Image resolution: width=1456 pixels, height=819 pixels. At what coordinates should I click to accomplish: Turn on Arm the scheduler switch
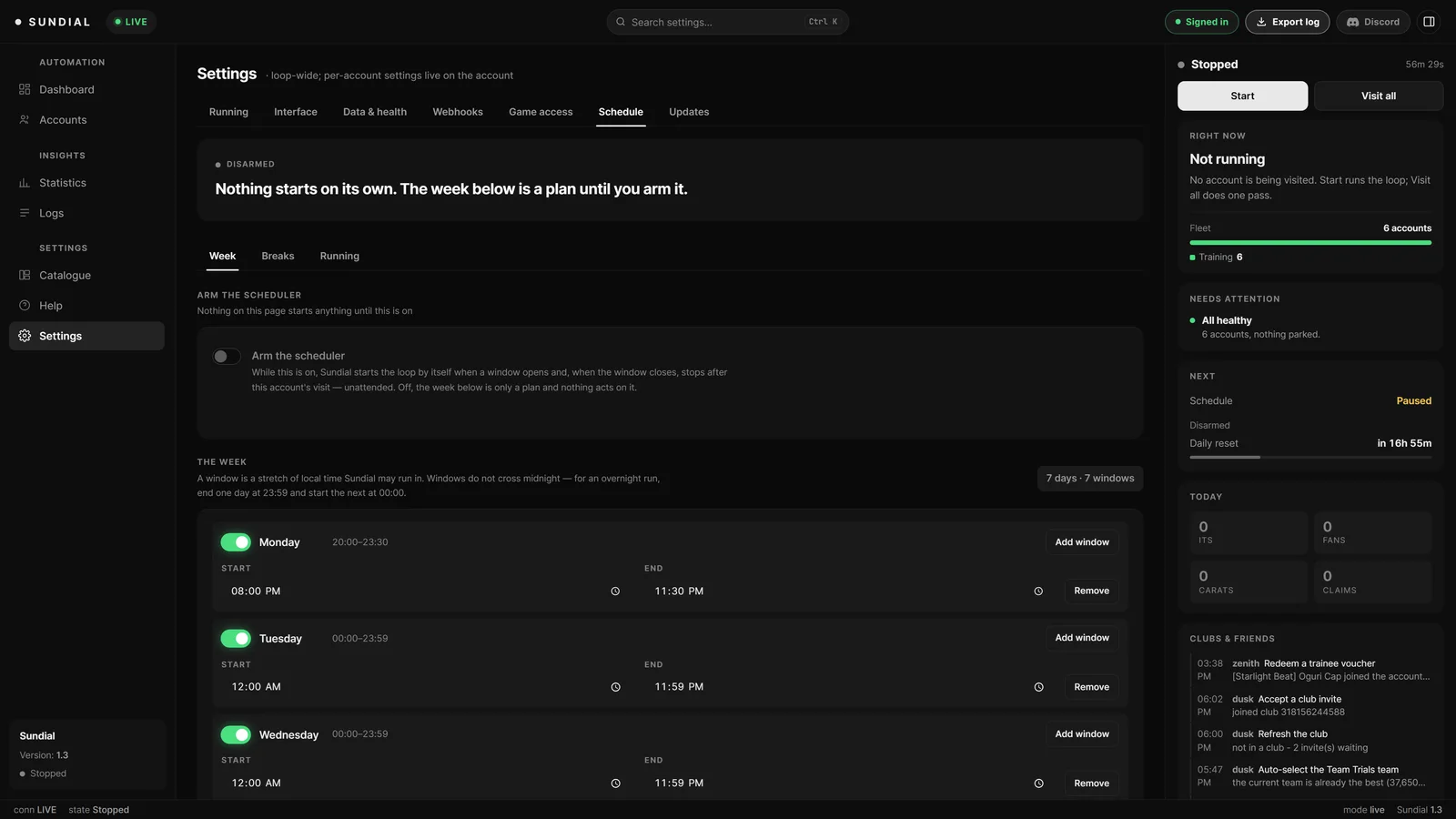coord(227,357)
